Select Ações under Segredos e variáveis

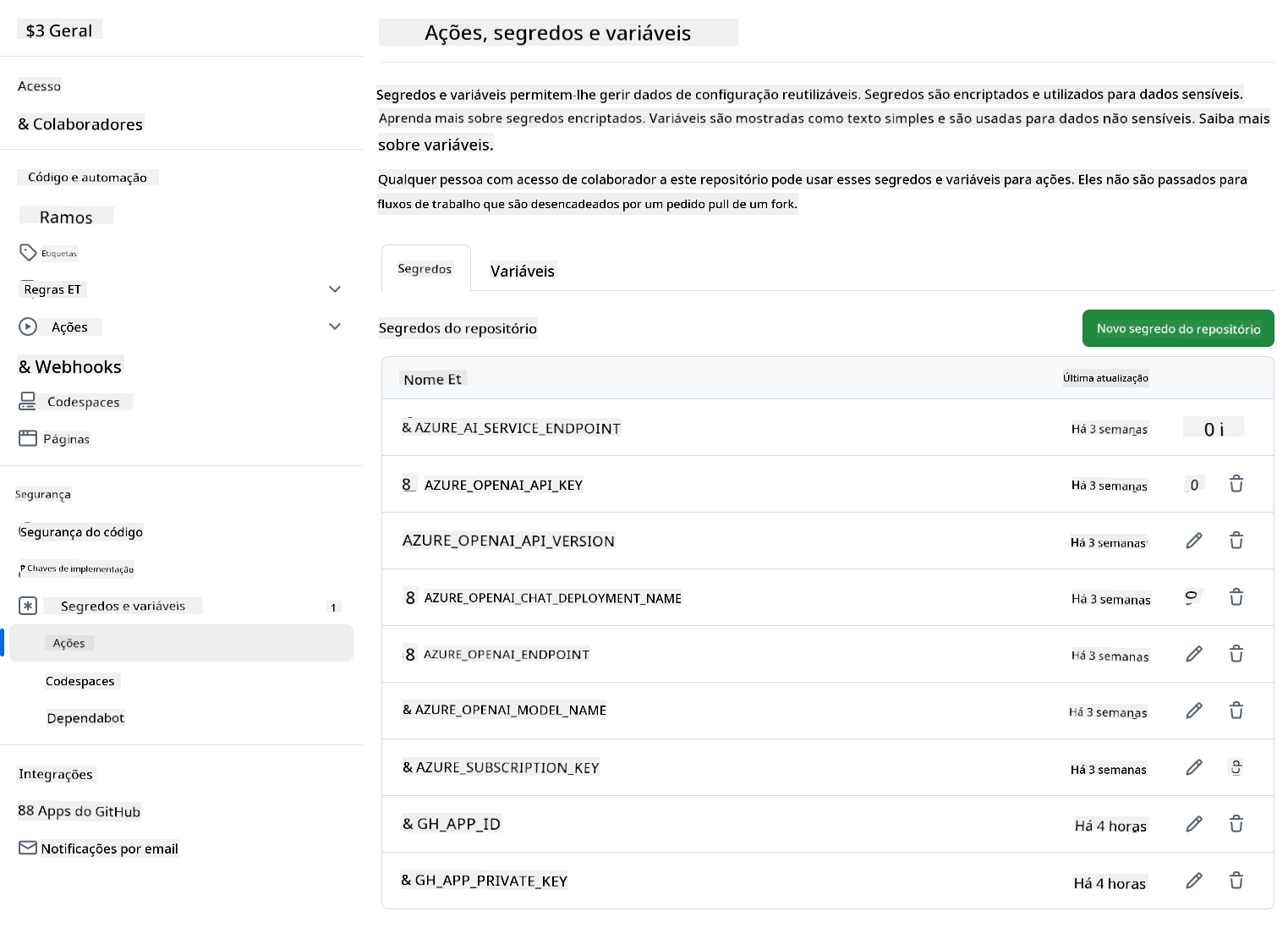[182, 643]
